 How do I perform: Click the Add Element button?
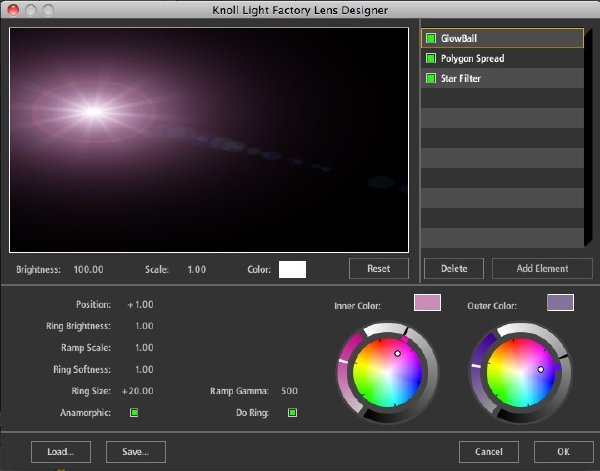point(542,269)
